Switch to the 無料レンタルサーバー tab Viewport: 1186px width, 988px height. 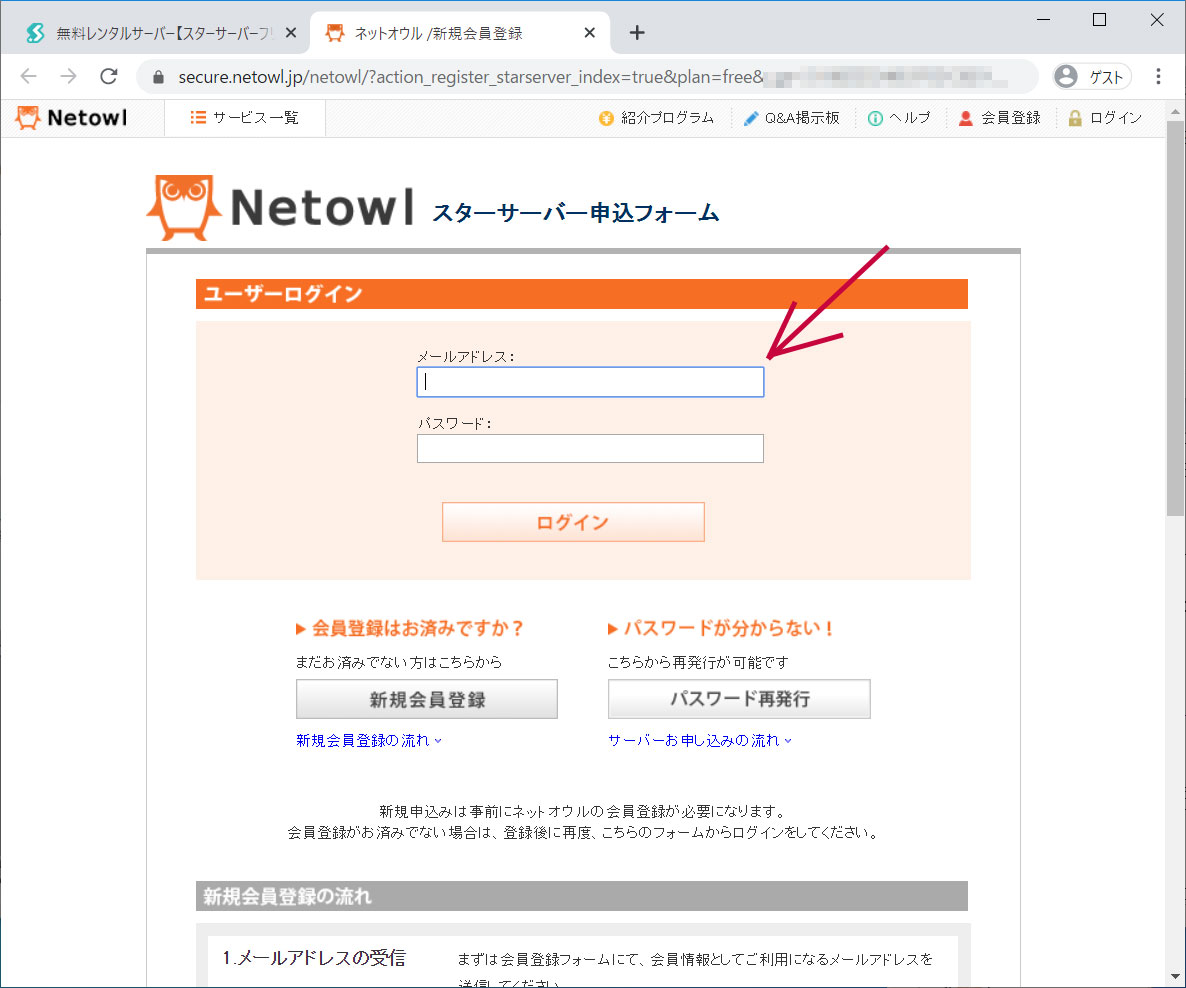click(x=154, y=33)
